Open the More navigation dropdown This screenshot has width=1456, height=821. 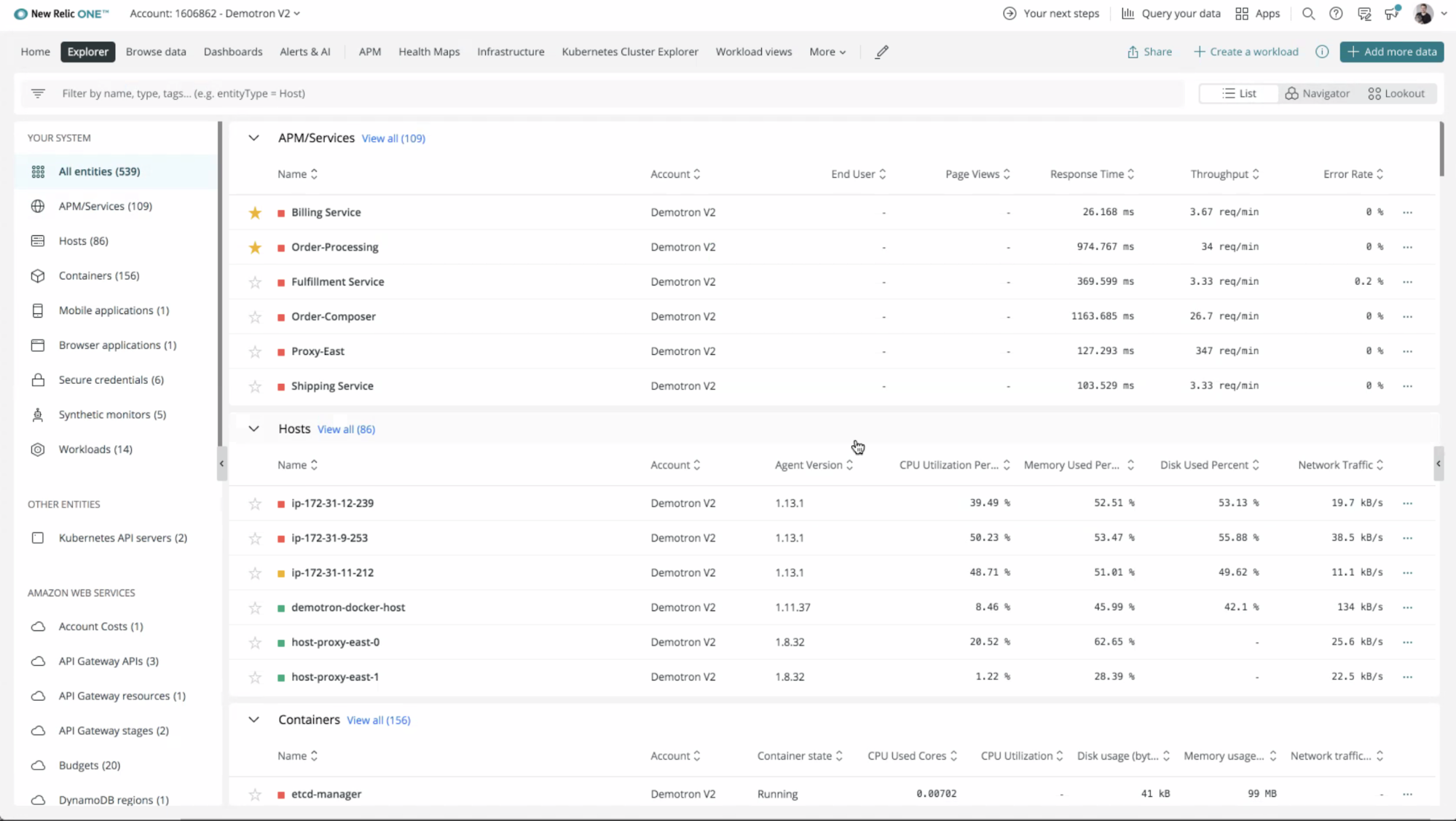(827, 52)
